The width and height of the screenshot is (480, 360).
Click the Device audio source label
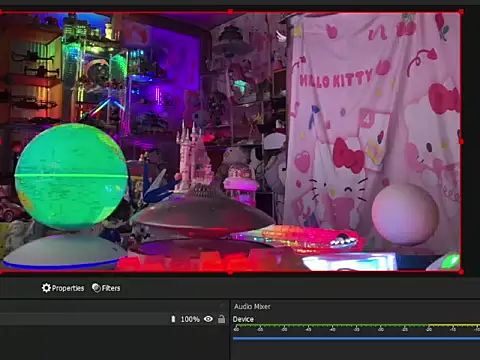click(x=243, y=319)
